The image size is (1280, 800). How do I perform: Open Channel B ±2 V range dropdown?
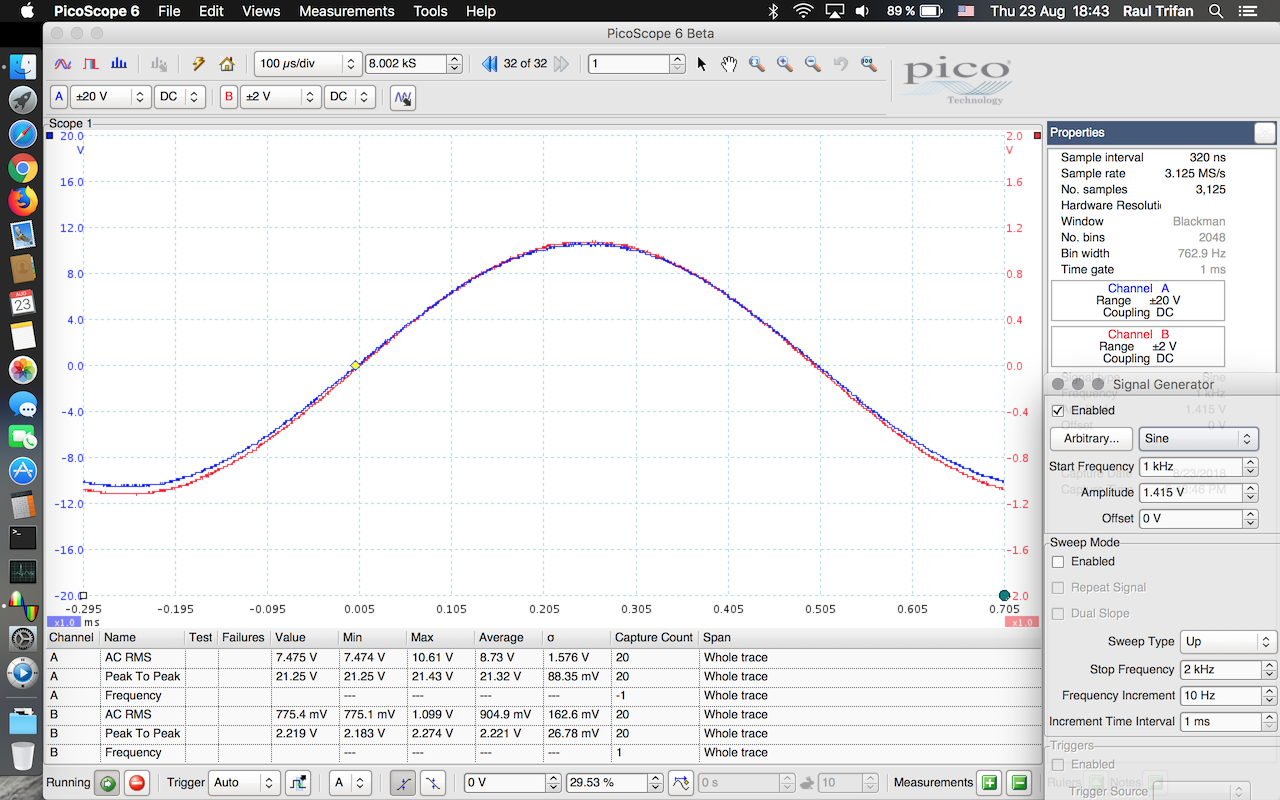[281, 97]
